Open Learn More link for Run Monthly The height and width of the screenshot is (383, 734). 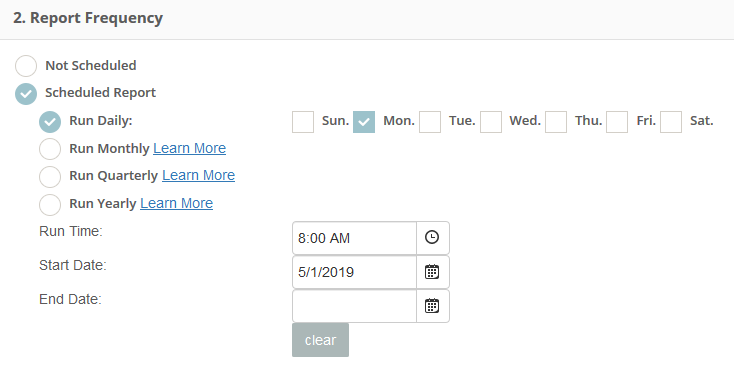190,148
